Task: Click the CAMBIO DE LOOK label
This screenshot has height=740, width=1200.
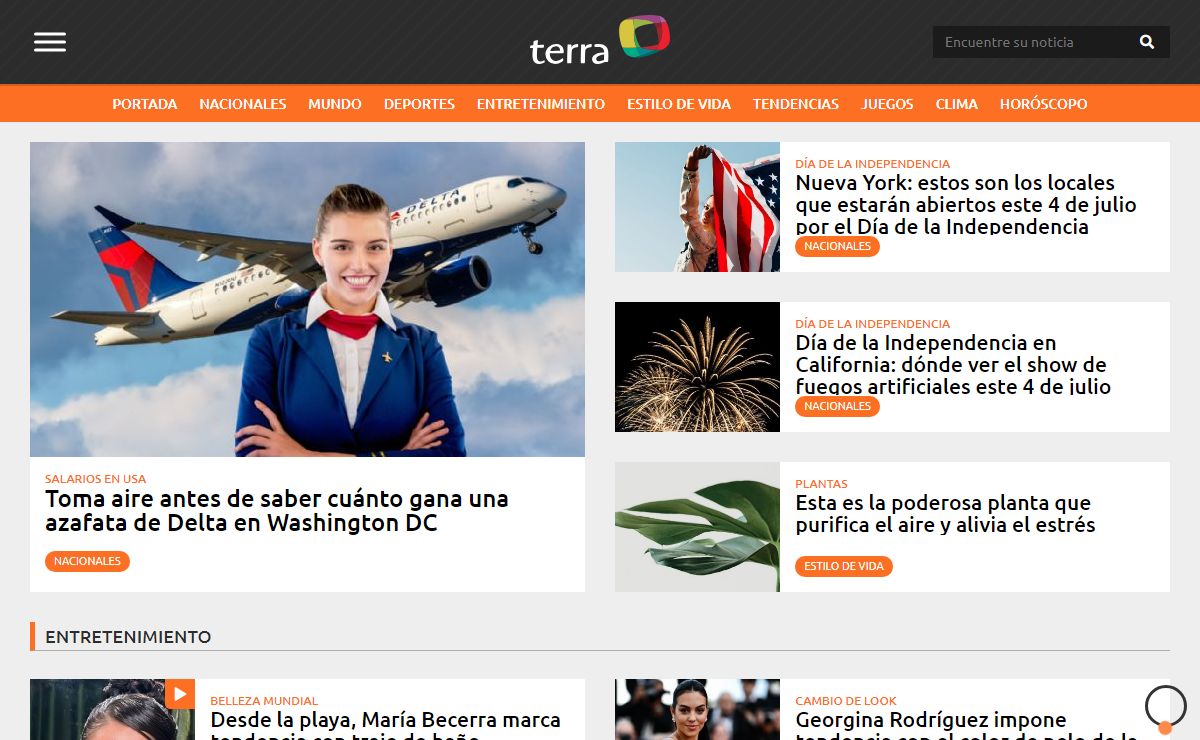Action: 846,701
